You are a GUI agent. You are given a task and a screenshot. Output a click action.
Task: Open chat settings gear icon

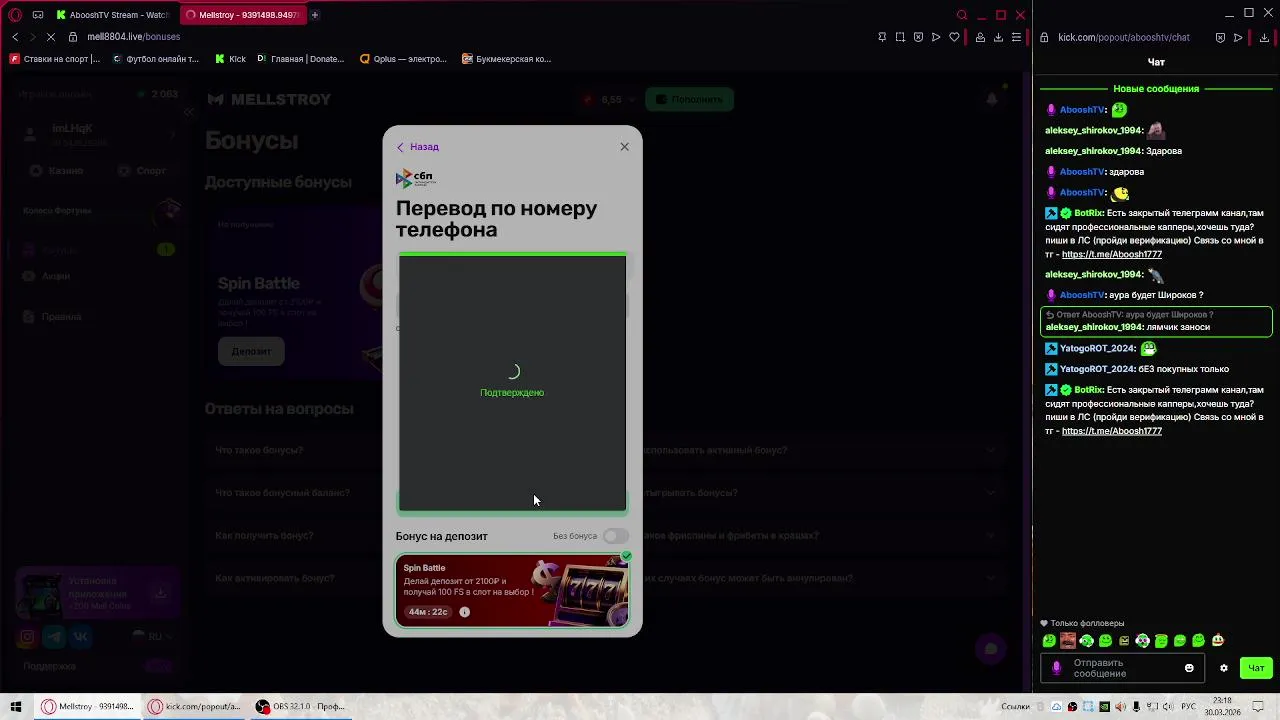pos(1223,668)
